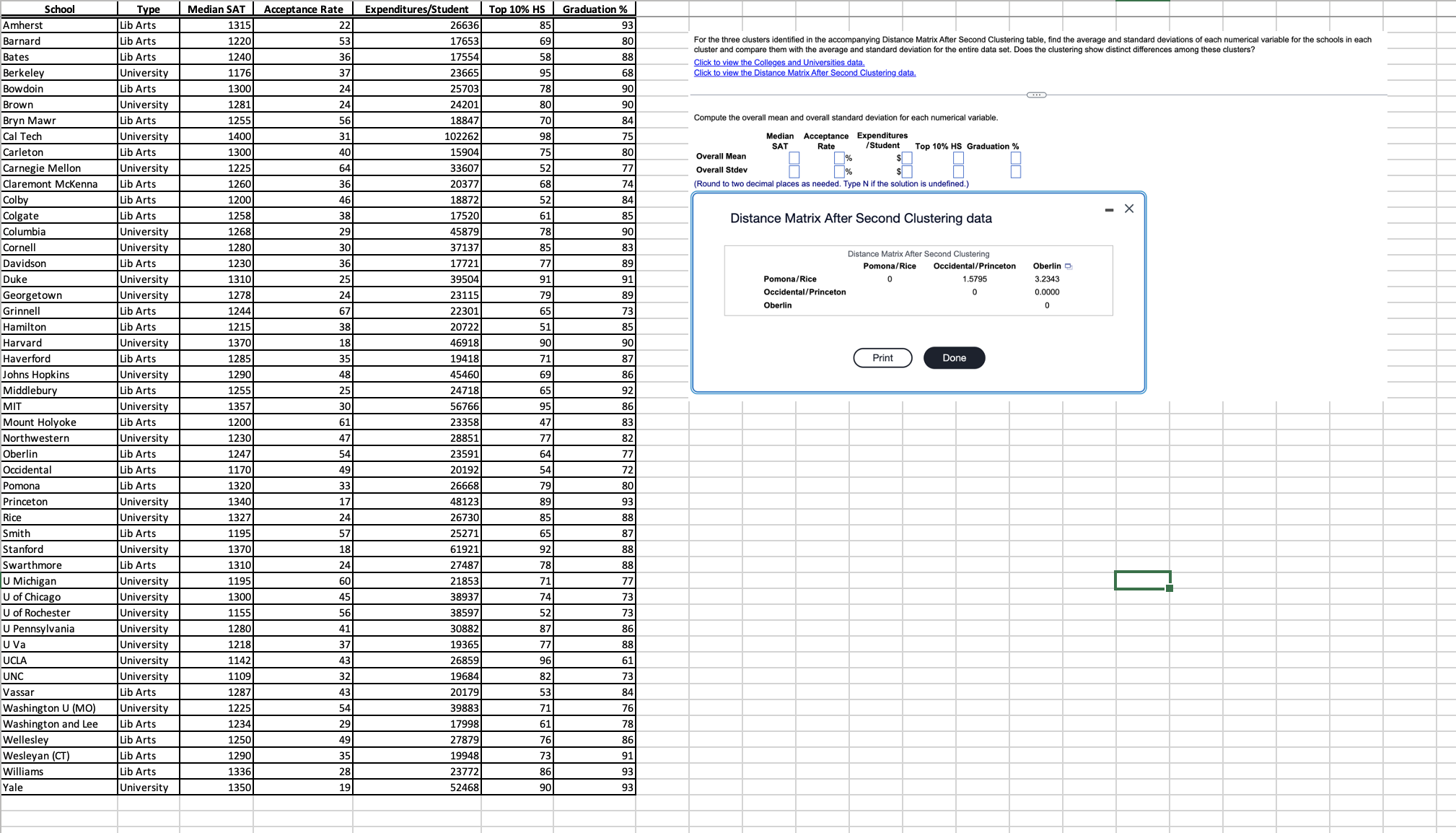Minimize the Distance Matrix dialog
The height and width of the screenshot is (833, 1456).
1109,209
